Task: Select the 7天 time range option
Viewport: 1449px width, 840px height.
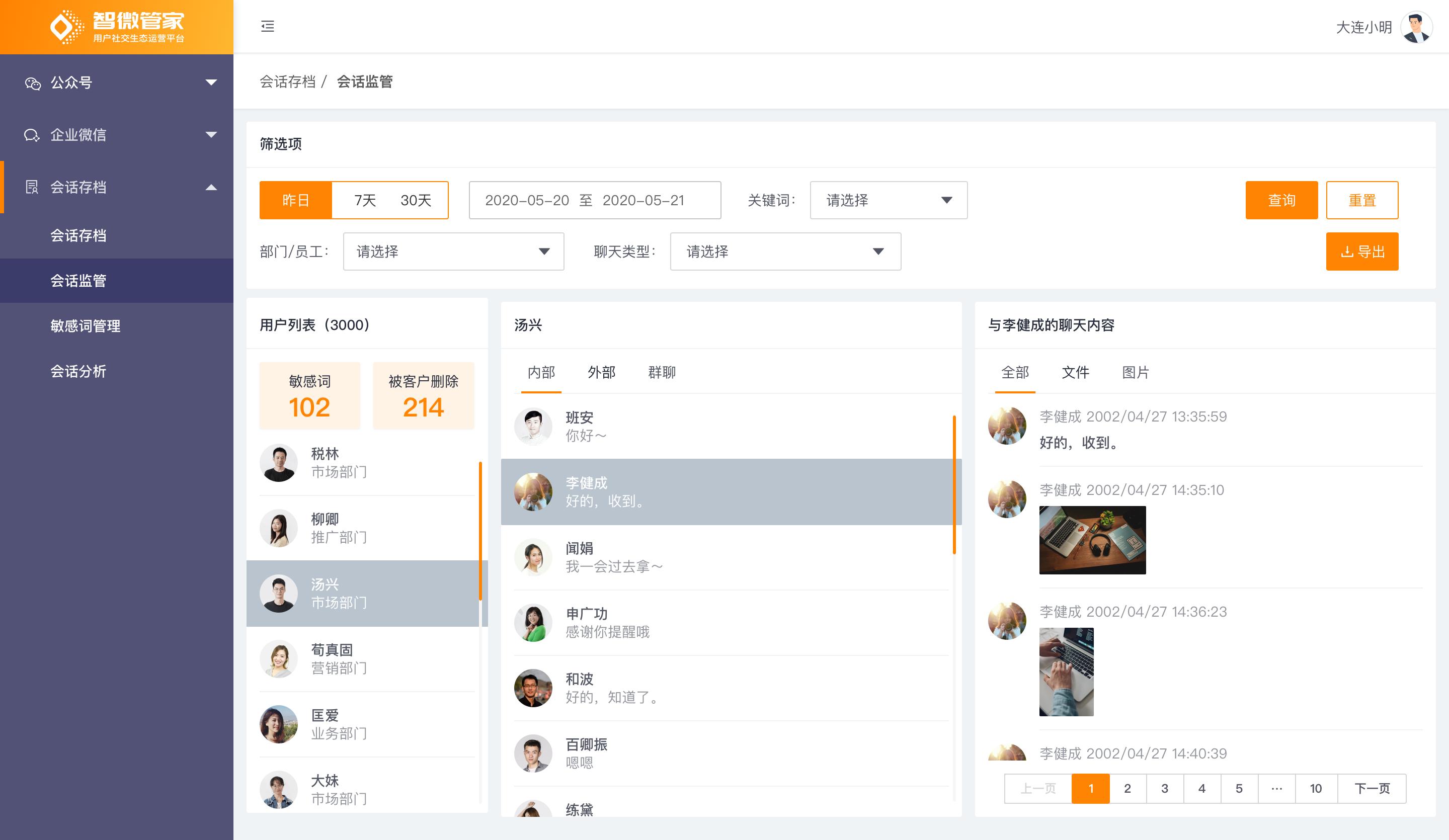Action: click(x=365, y=200)
